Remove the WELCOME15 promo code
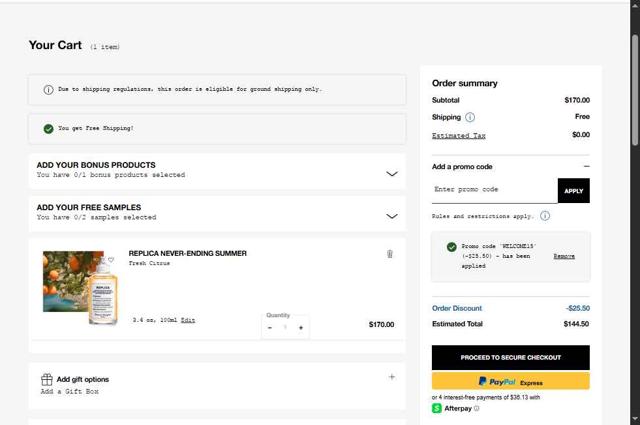Viewport: 640px width, 425px height. tap(564, 256)
